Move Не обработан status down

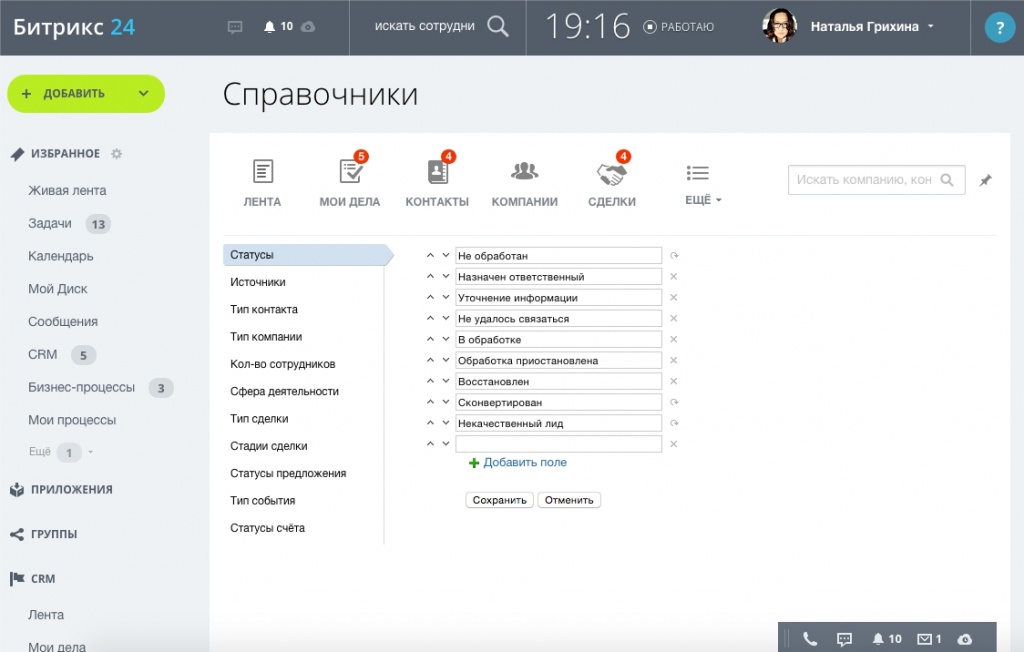(x=446, y=255)
